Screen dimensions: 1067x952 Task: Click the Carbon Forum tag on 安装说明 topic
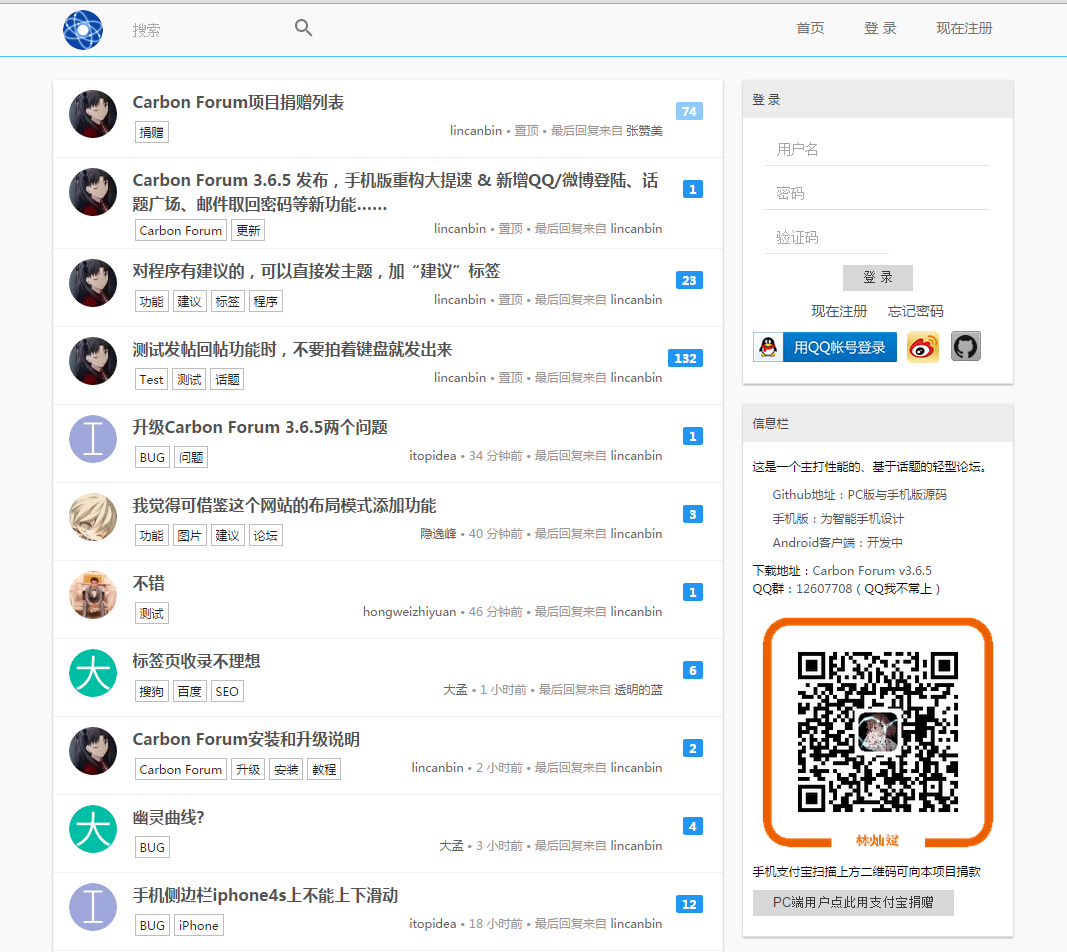point(180,769)
